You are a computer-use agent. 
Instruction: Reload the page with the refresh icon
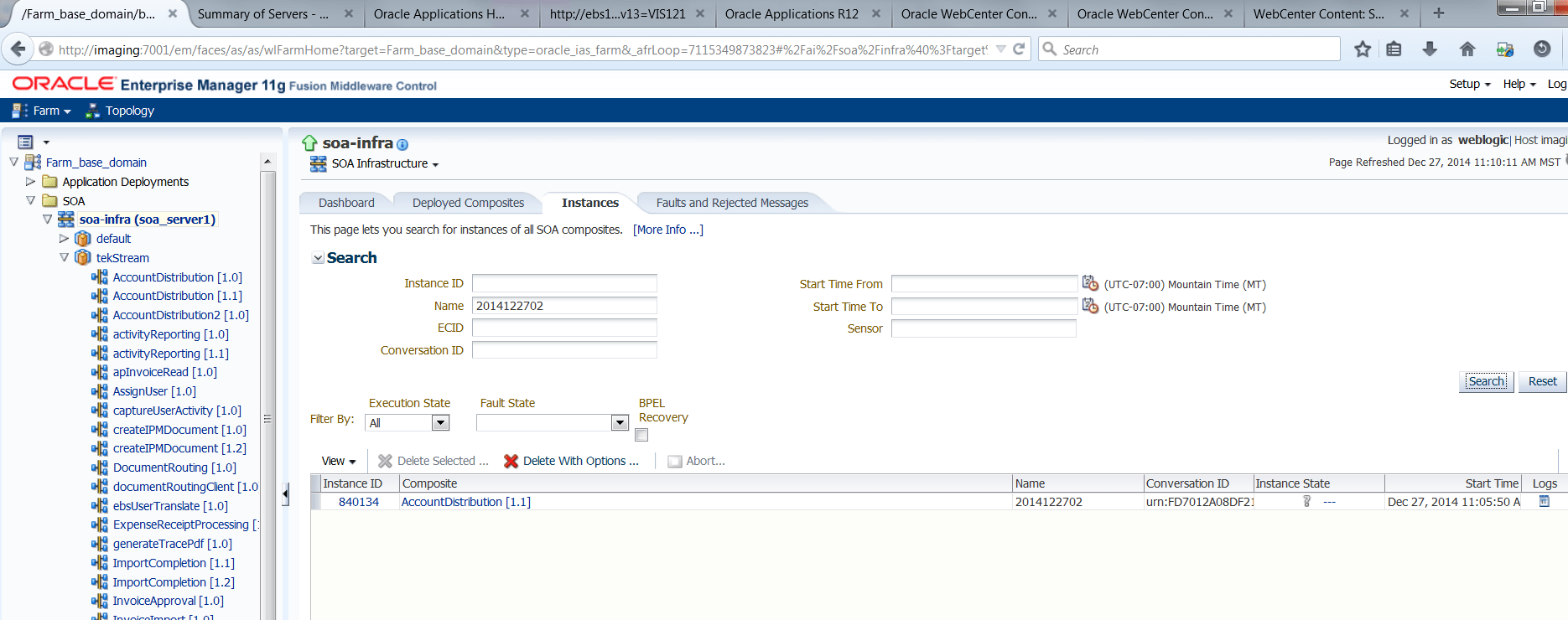[x=1019, y=49]
